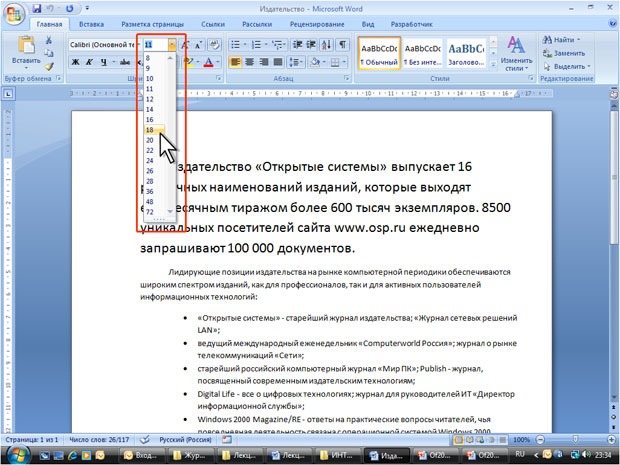Viewport: 620px width, 465px height.
Task: Open Line Spacing dropdown
Action: 296,62
